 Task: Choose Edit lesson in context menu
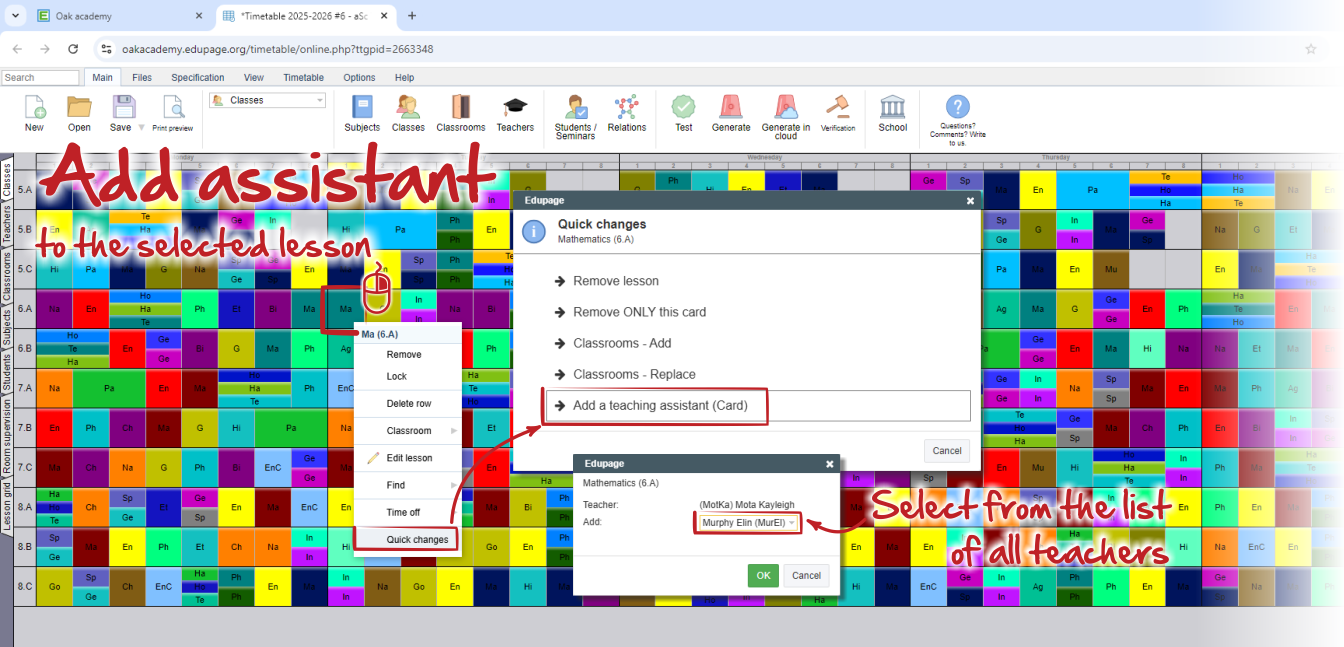point(408,458)
